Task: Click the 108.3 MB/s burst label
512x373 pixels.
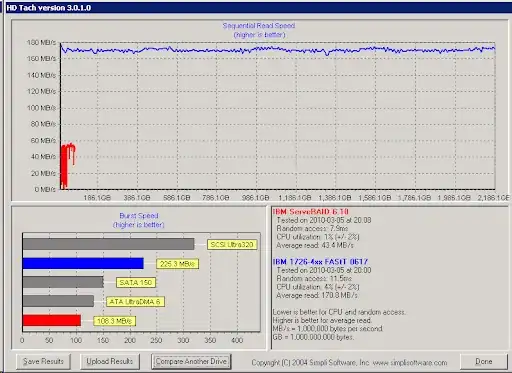Action: point(114,321)
